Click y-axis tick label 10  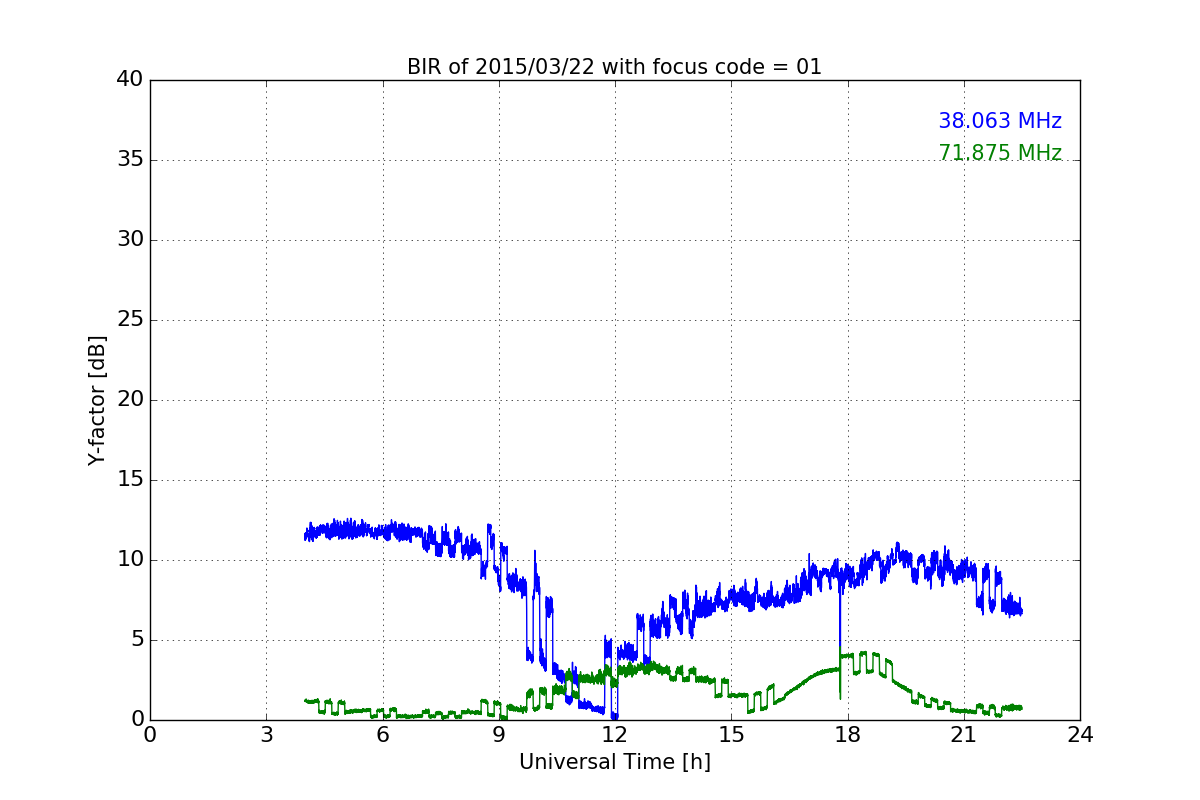point(129,560)
